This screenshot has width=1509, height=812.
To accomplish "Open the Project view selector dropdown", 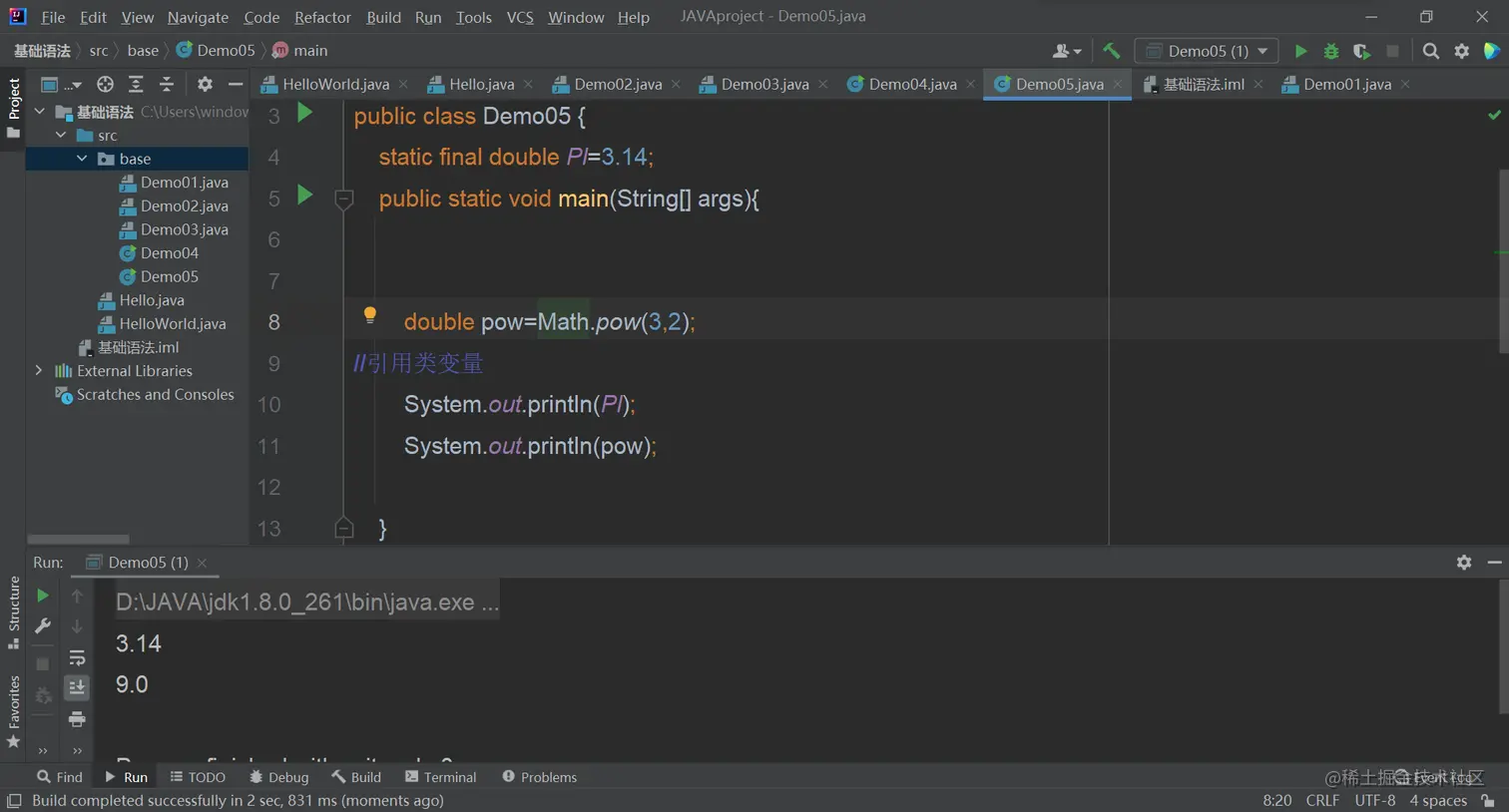I will [x=61, y=85].
